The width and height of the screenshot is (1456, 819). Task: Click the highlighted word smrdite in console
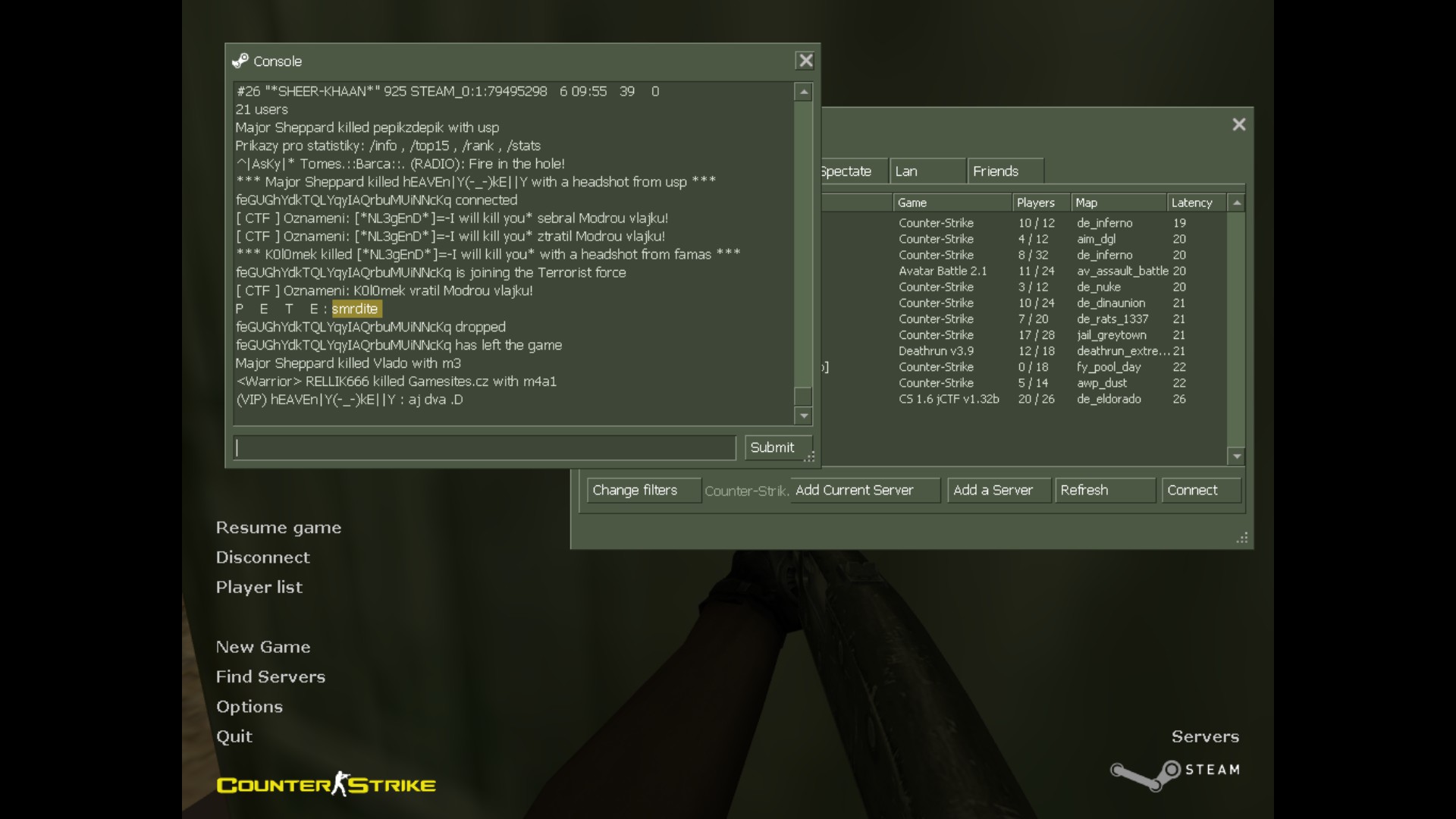point(355,309)
